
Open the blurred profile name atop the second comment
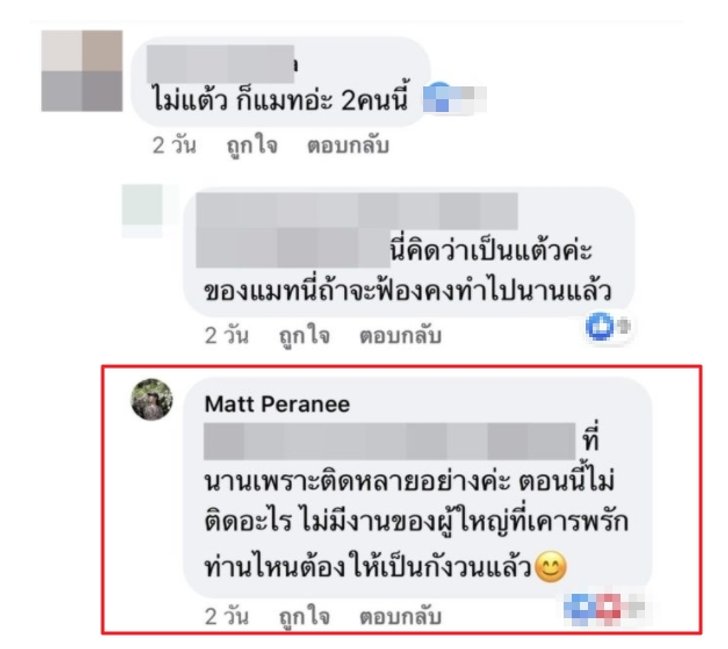357,211
